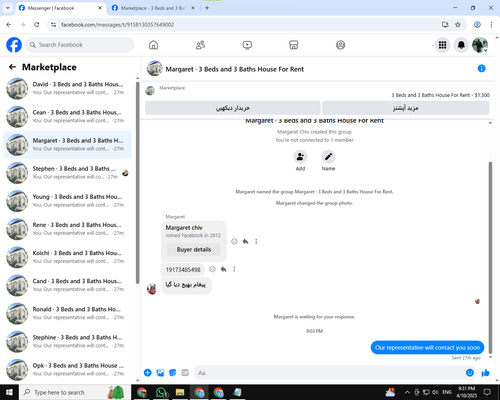Viewport: 500px width, 400px height.
Task: Open more actions plus icon in composer
Action: click(x=148, y=373)
